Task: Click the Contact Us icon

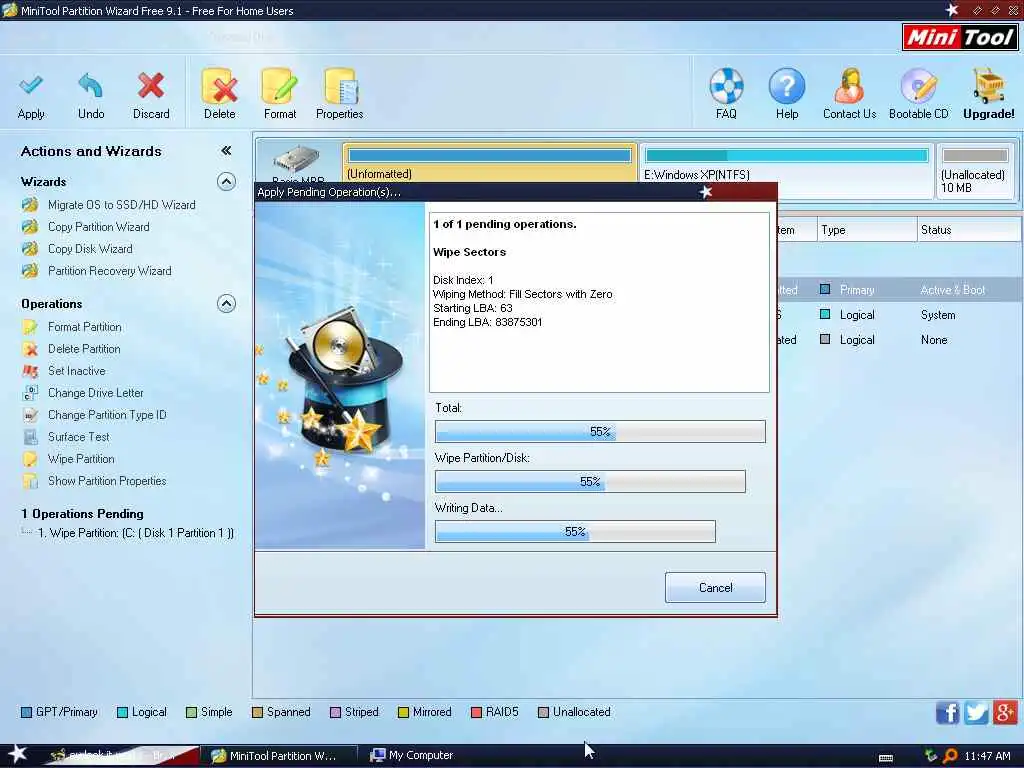Action: point(849,86)
